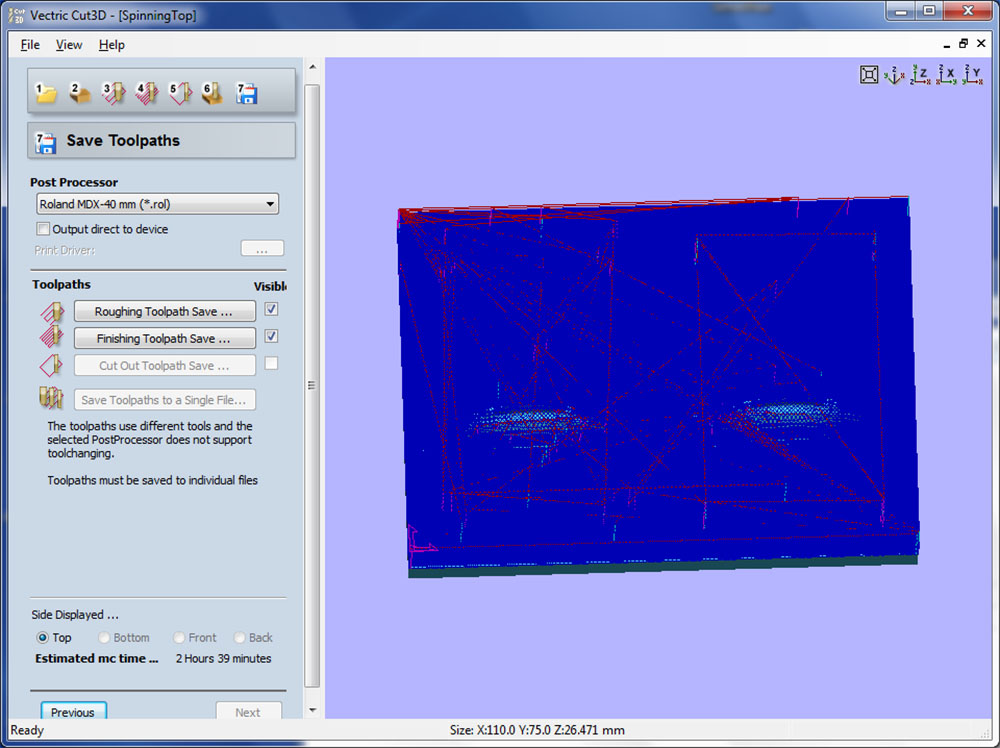Click the Save Toolpaths header
The image size is (1000, 748).
pyautogui.click(x=161, y=140)
